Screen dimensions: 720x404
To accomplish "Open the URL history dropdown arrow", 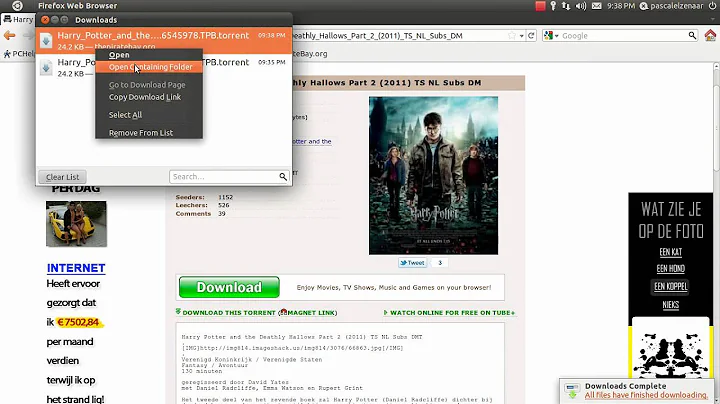I will click(x=522, y=36).
